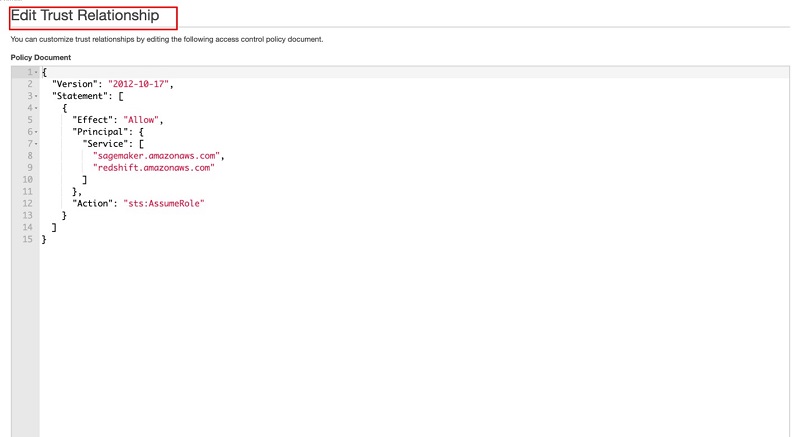Click the Policy Document label
Screen dimensions: 800x437
pyautogui.click(x=41, y=58)
